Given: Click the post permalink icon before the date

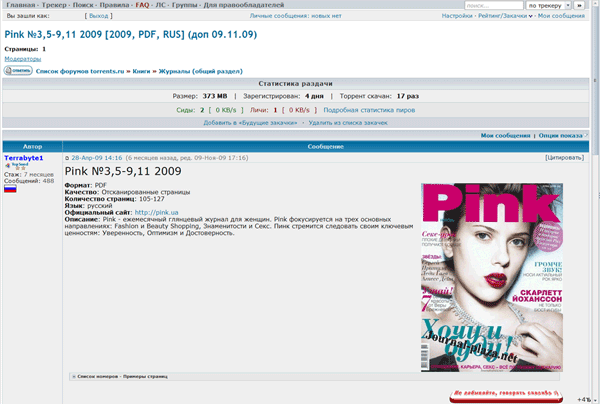Looking at the screenshot, I should tap(67, 158).
